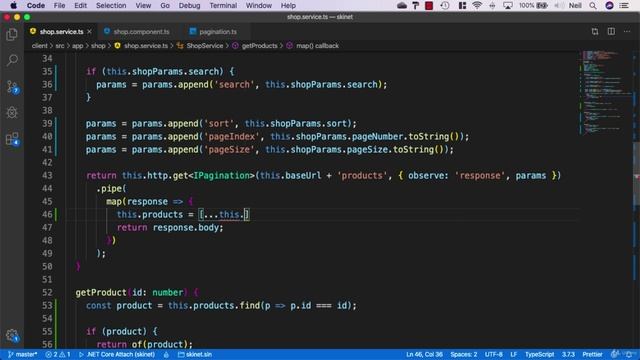Open the Selection menu
640x360 pixels.
(111, 5)
